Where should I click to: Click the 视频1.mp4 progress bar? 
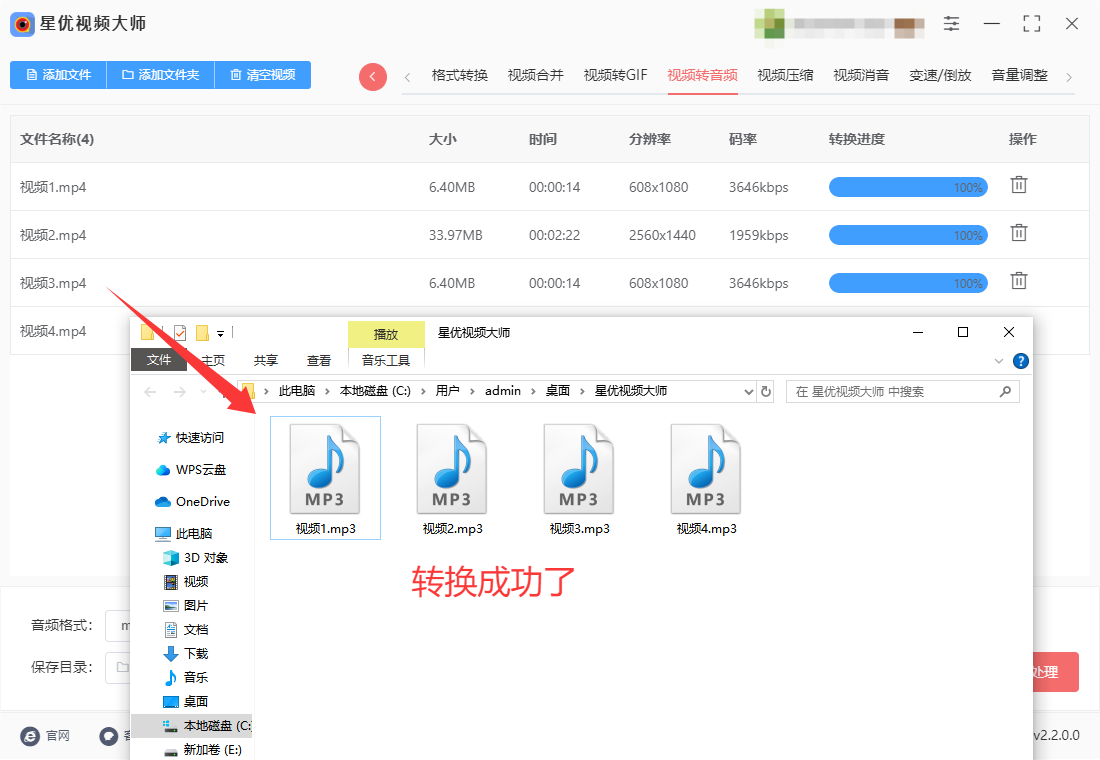[908, 187]
